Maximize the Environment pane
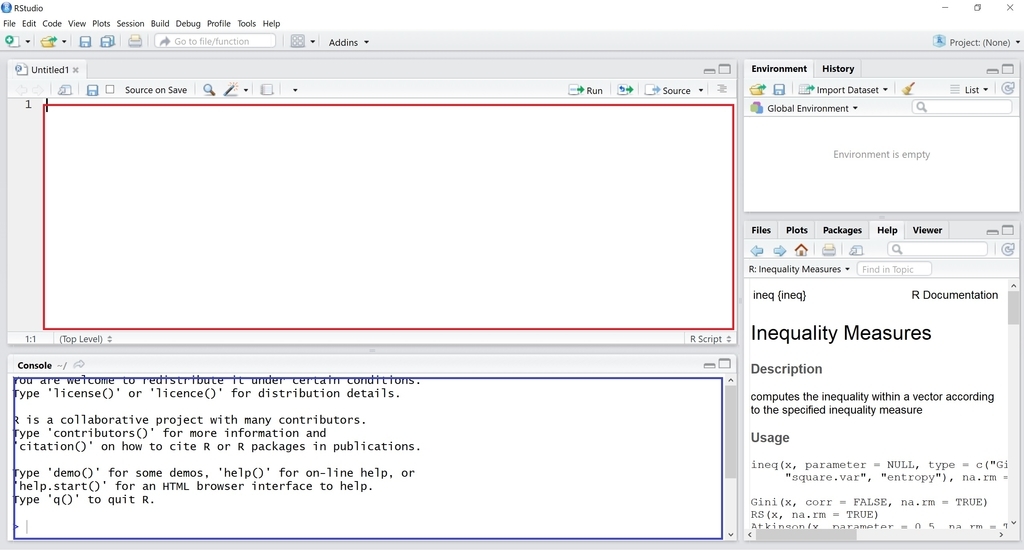This screenshot has width=1024, height=551. [1008, 69]
